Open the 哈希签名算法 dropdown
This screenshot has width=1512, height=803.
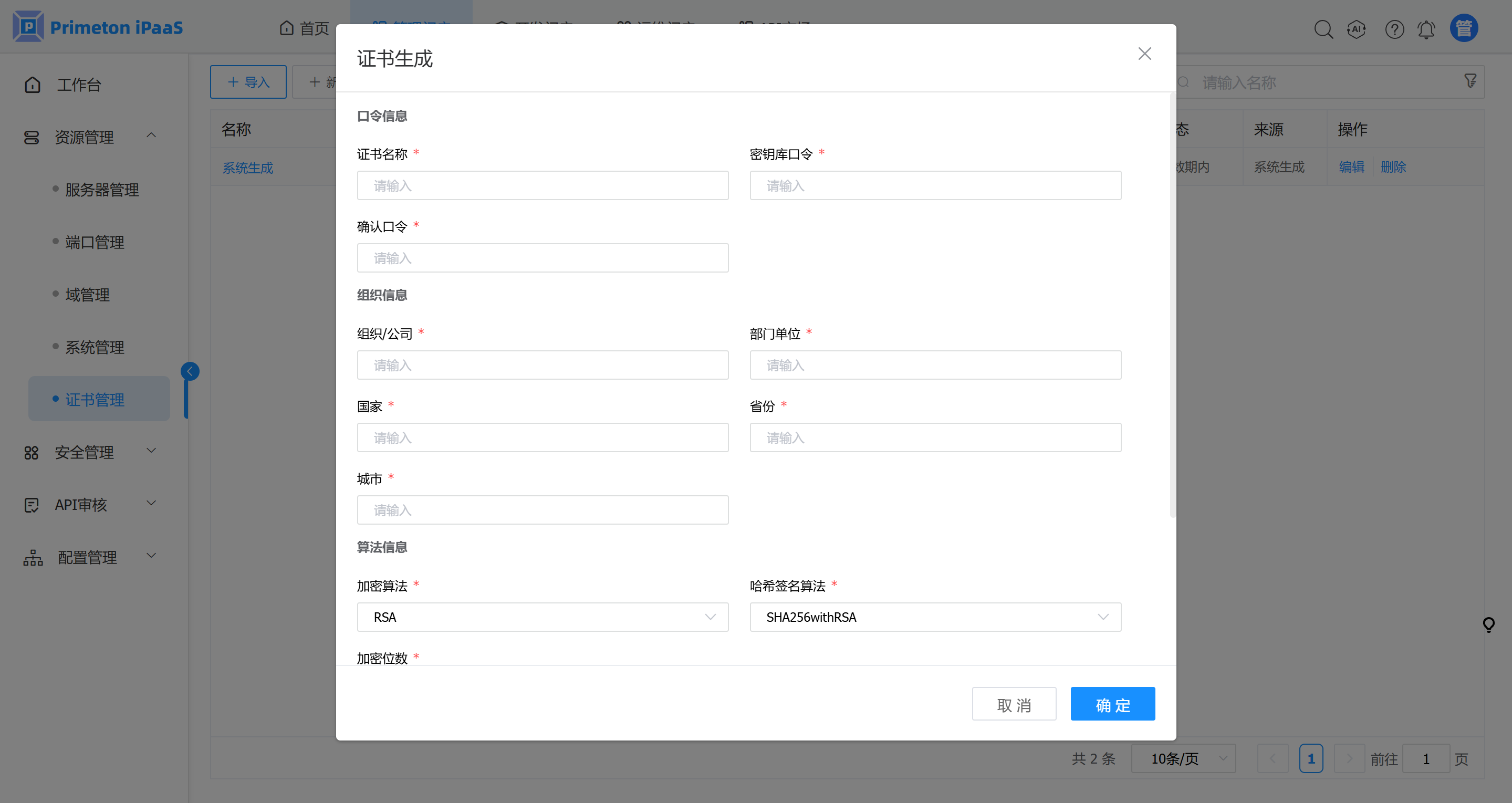click(935, 617)
